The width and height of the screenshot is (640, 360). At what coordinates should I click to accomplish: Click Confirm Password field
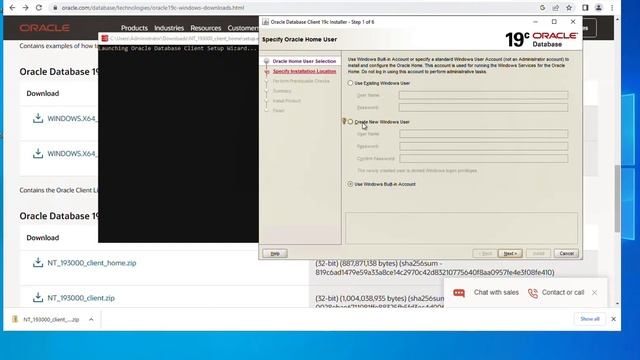tap(484, 158)
